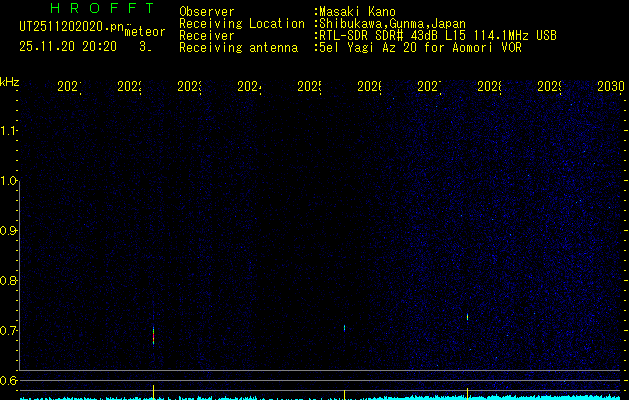Image resolution: width=629 pixels, height=400 pixels.
Task: Click the 2025 time axis label
Action: (309, 86)
